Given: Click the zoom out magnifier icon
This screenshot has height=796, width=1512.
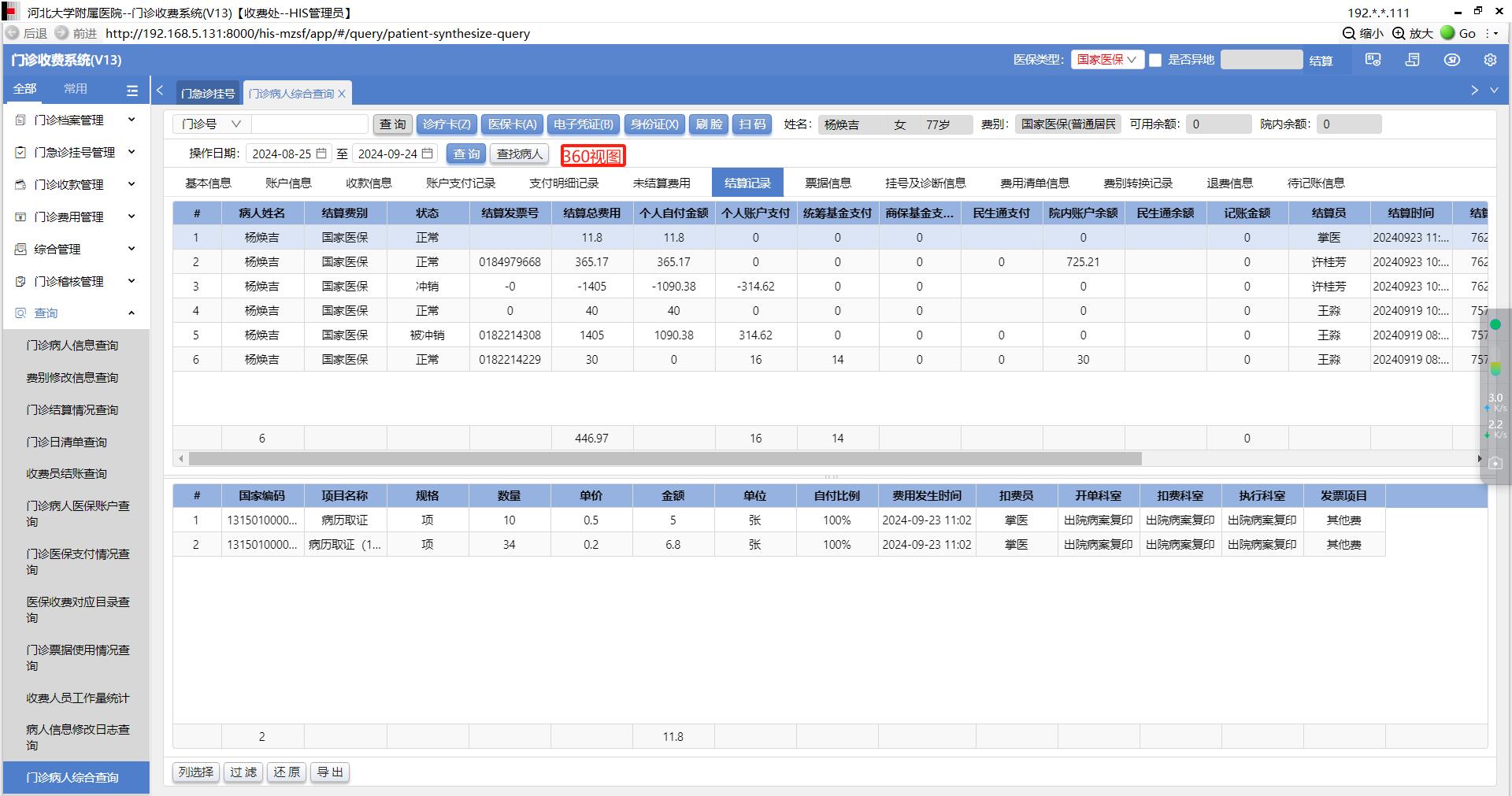Looking at the screenshot, I should point(1349,33).
